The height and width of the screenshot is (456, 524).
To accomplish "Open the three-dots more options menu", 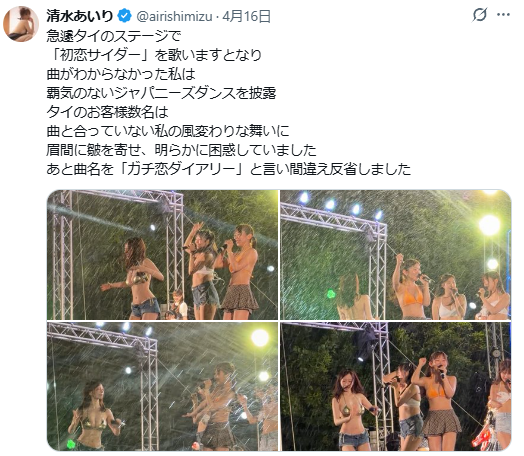I will (503, 15).
